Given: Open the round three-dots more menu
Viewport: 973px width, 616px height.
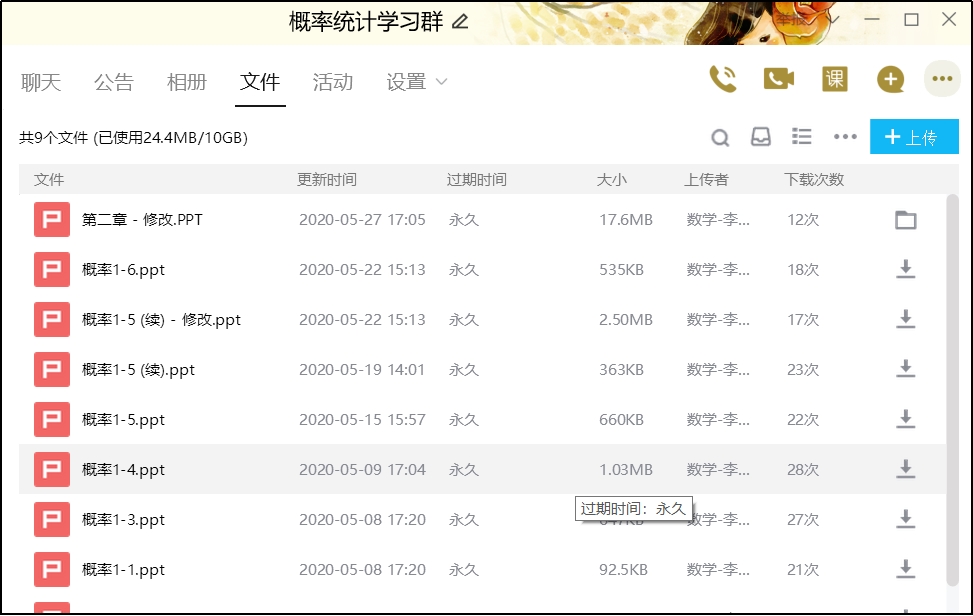Looking at the screenshot, I should click(942, 79).
